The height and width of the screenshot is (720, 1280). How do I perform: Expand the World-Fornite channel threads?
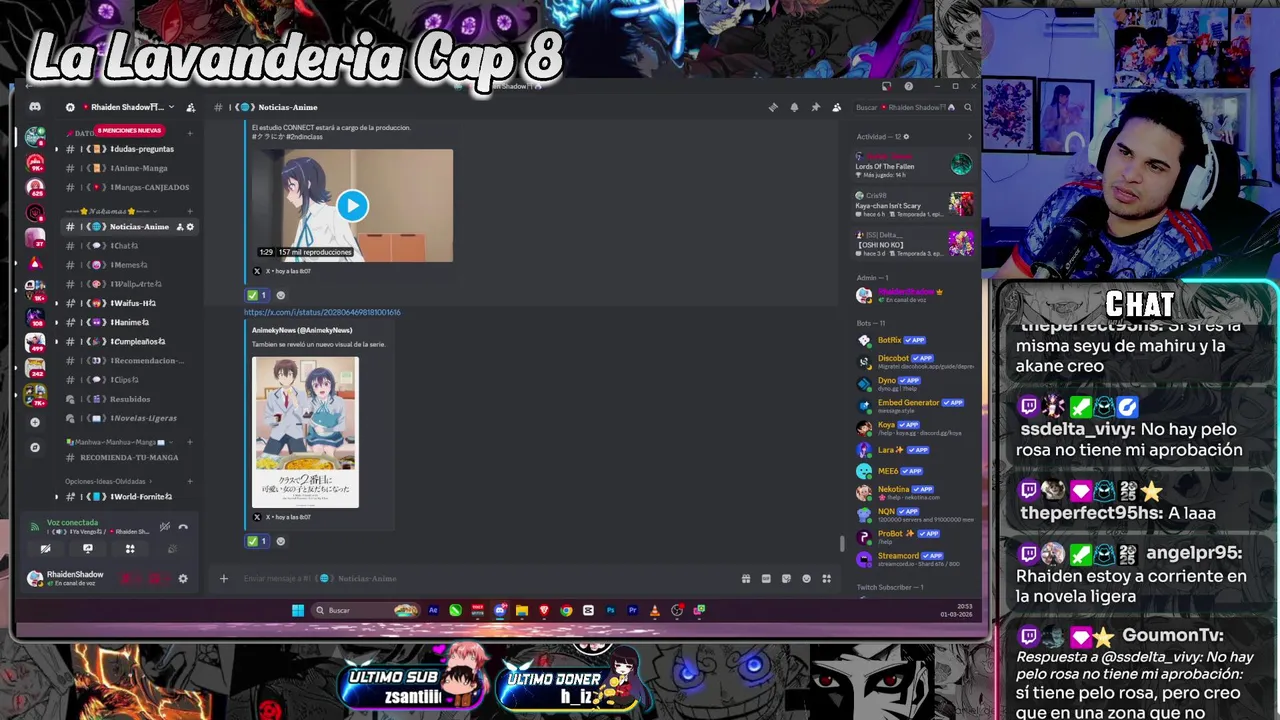[x=56, y=496]
